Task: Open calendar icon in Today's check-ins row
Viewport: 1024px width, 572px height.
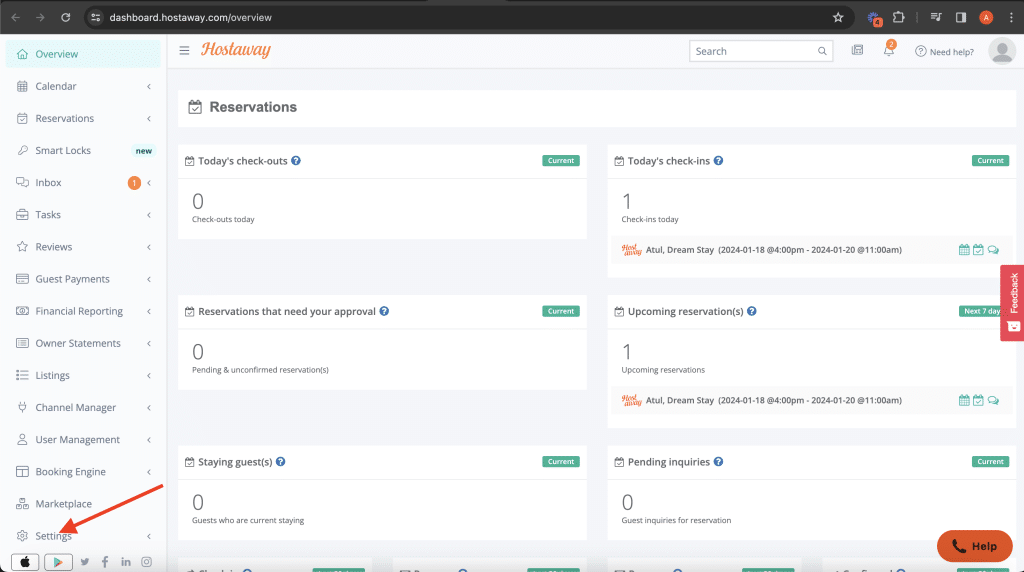Action: click(x=964, y=249)
